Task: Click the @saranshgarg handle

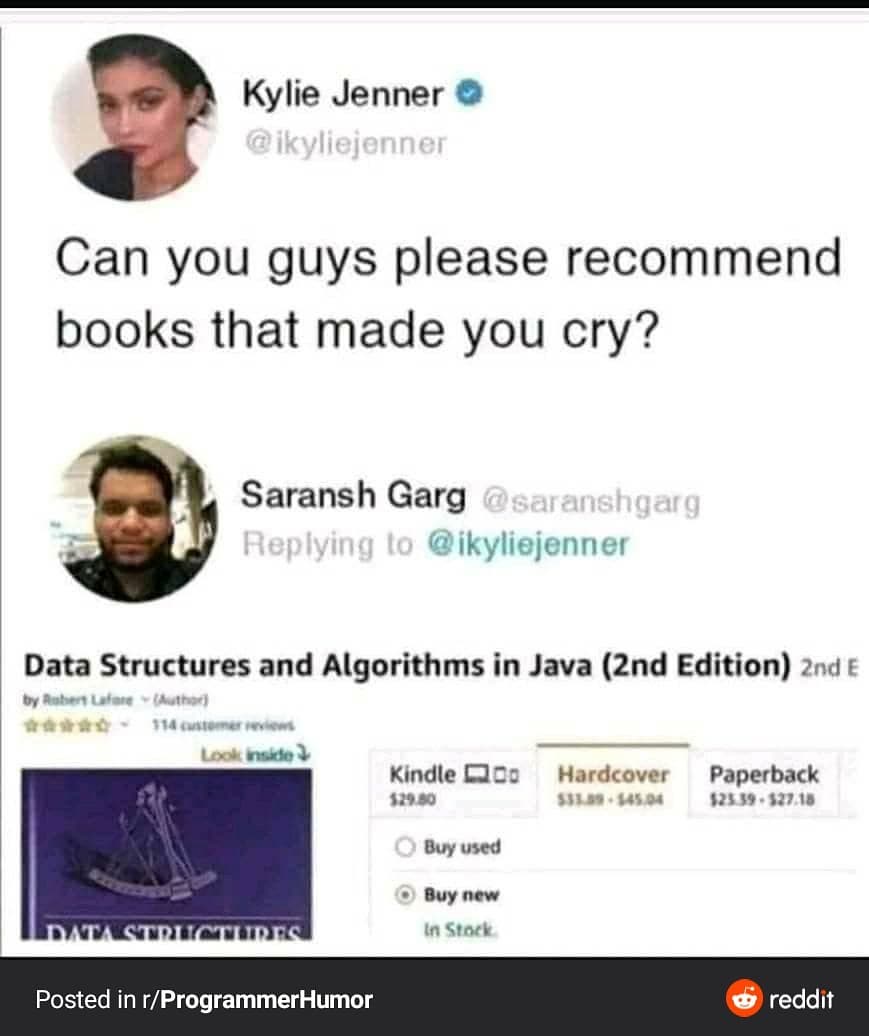Action: [591, 502]
